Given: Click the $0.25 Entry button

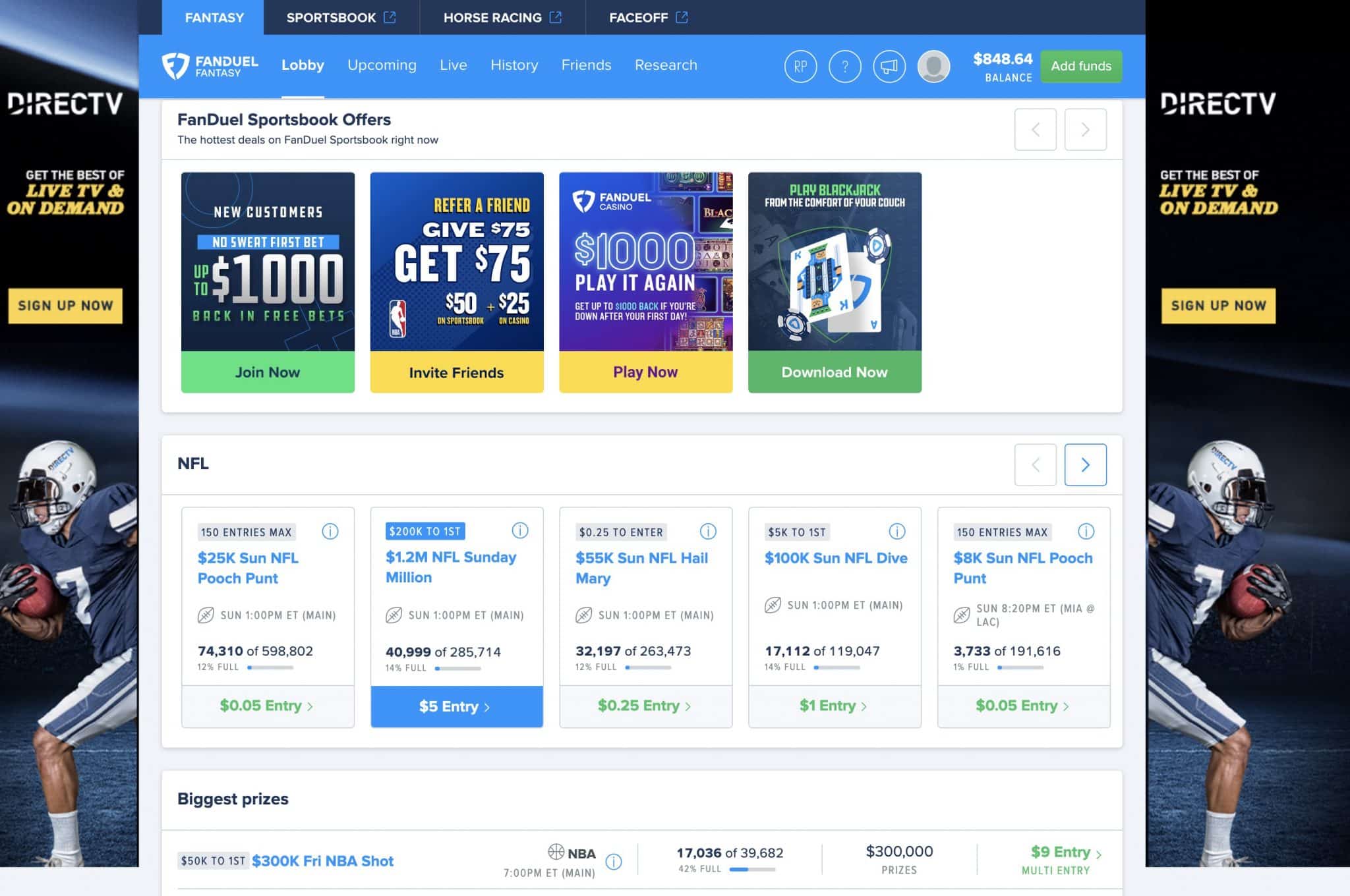Looking at the screenshot, I should [x=645, y=706].
